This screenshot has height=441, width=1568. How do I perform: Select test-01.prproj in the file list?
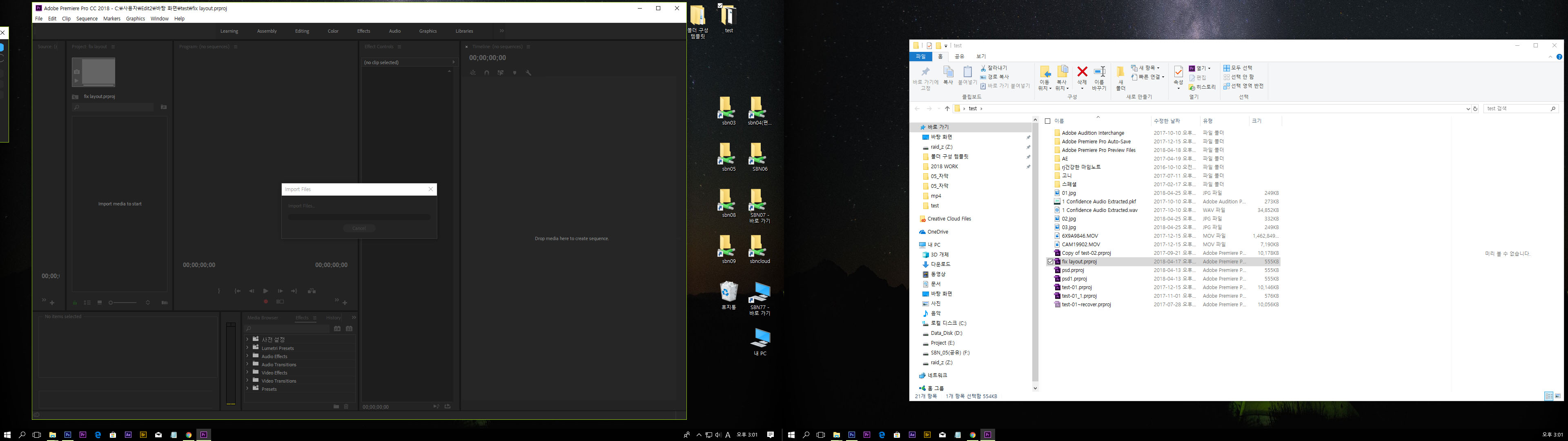pos(1076,287)
